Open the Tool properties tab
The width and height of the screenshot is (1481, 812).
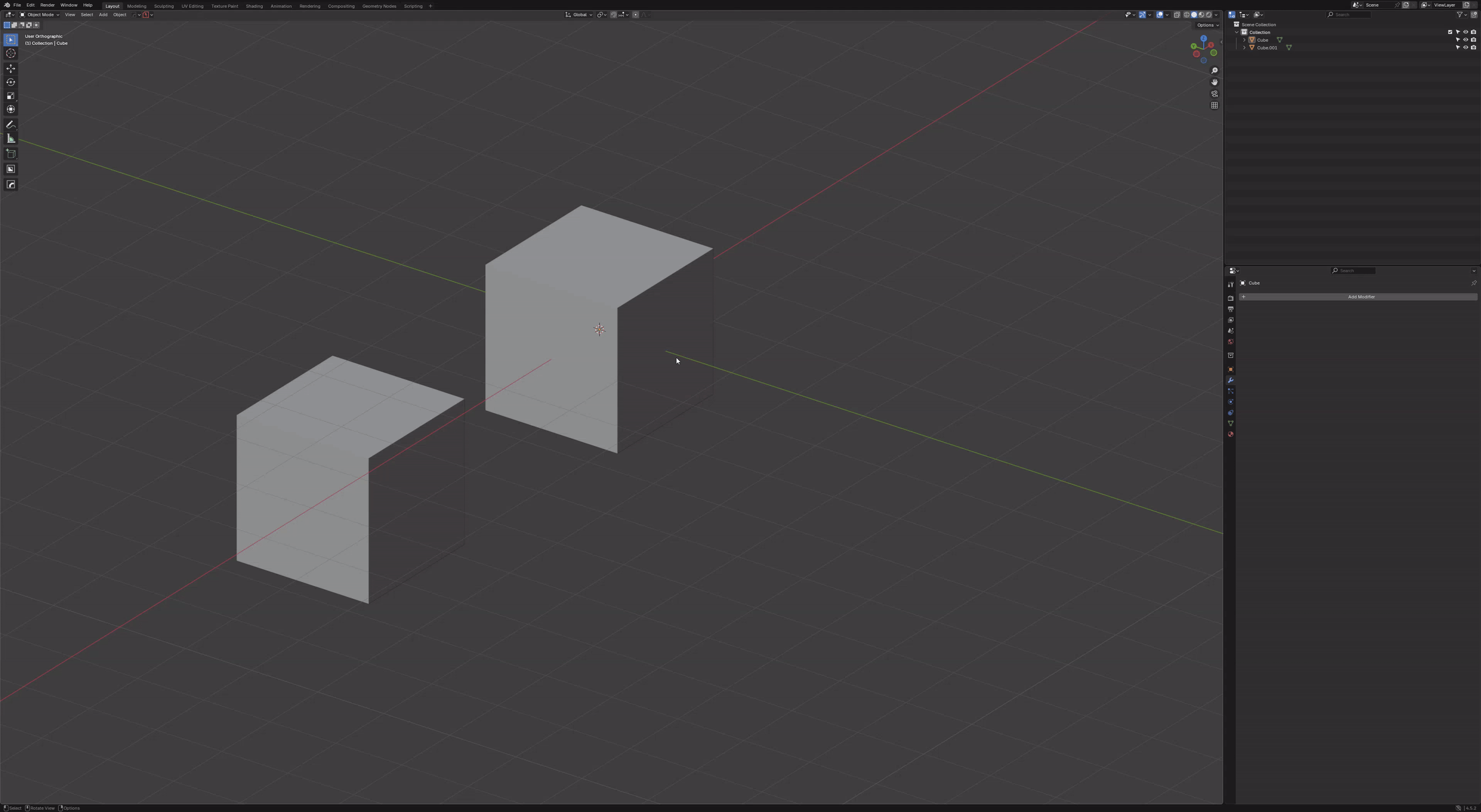1231,285
